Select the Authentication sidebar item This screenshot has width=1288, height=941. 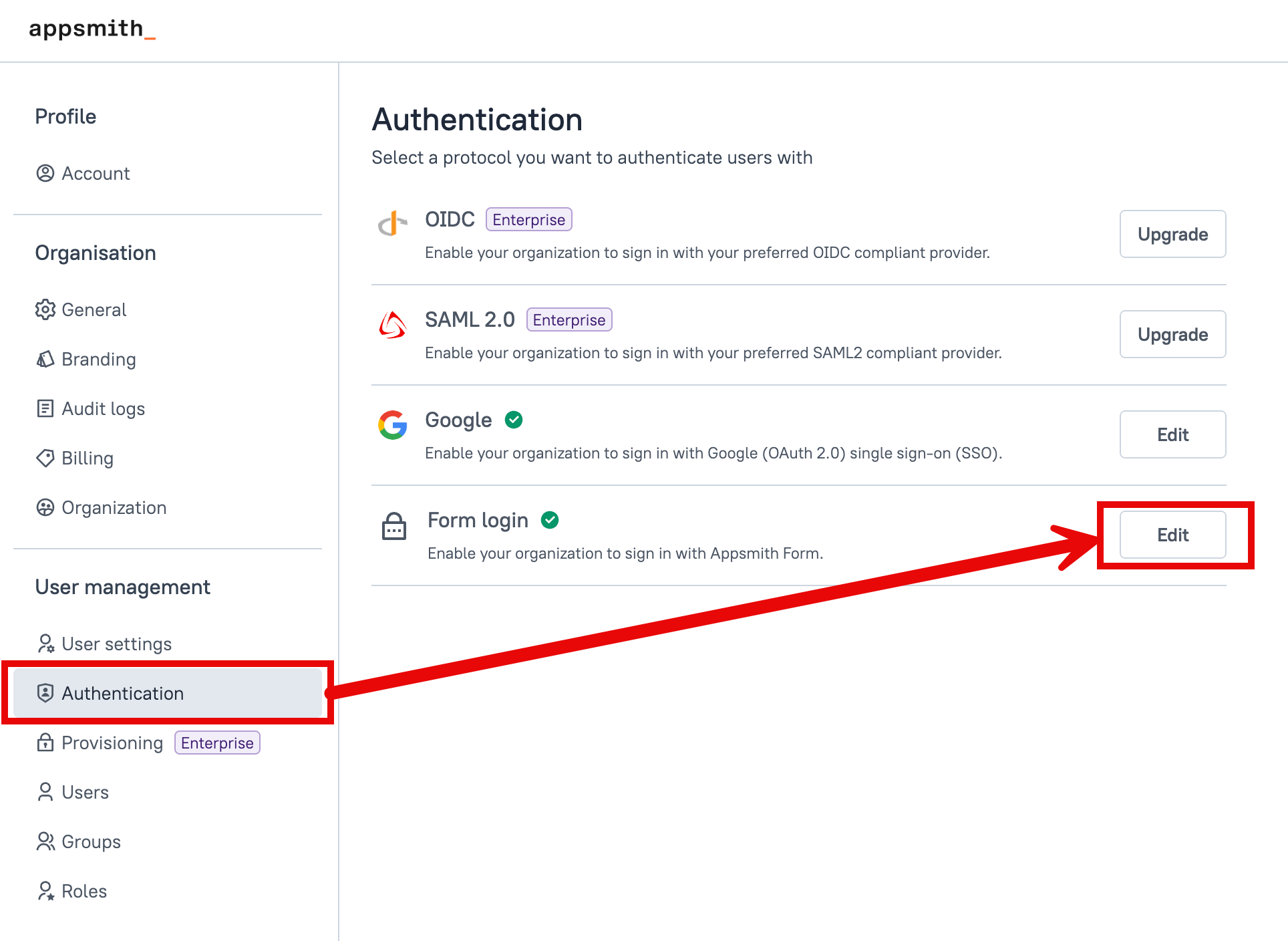click(168, 693)
